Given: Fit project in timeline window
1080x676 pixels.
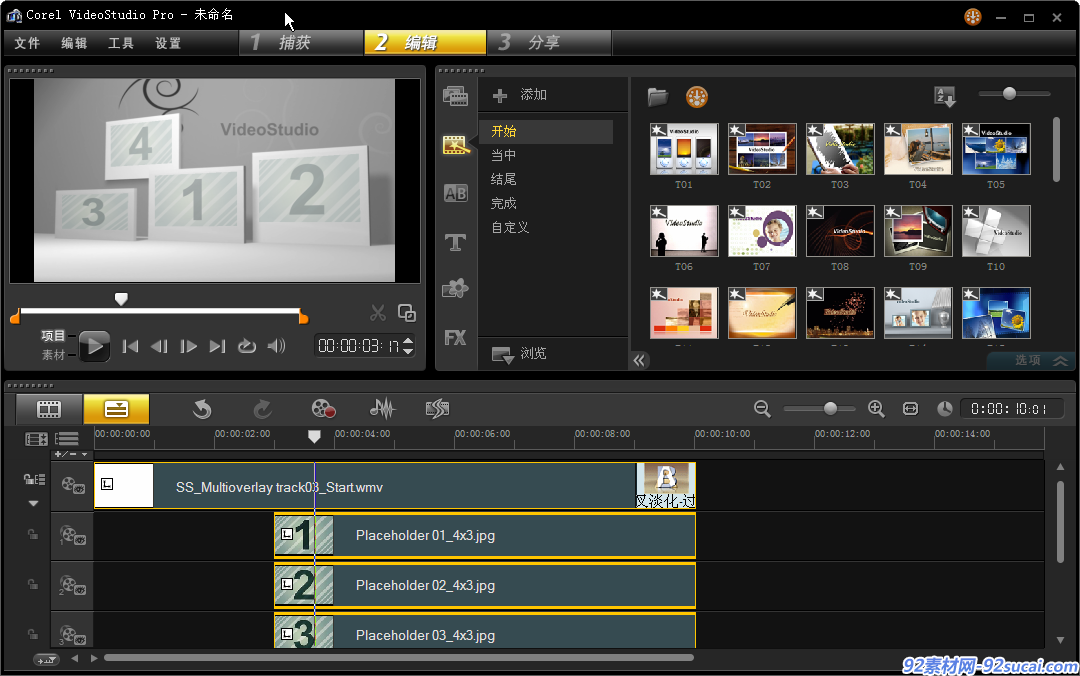Looking at the screenshot, I should (911, 409).
